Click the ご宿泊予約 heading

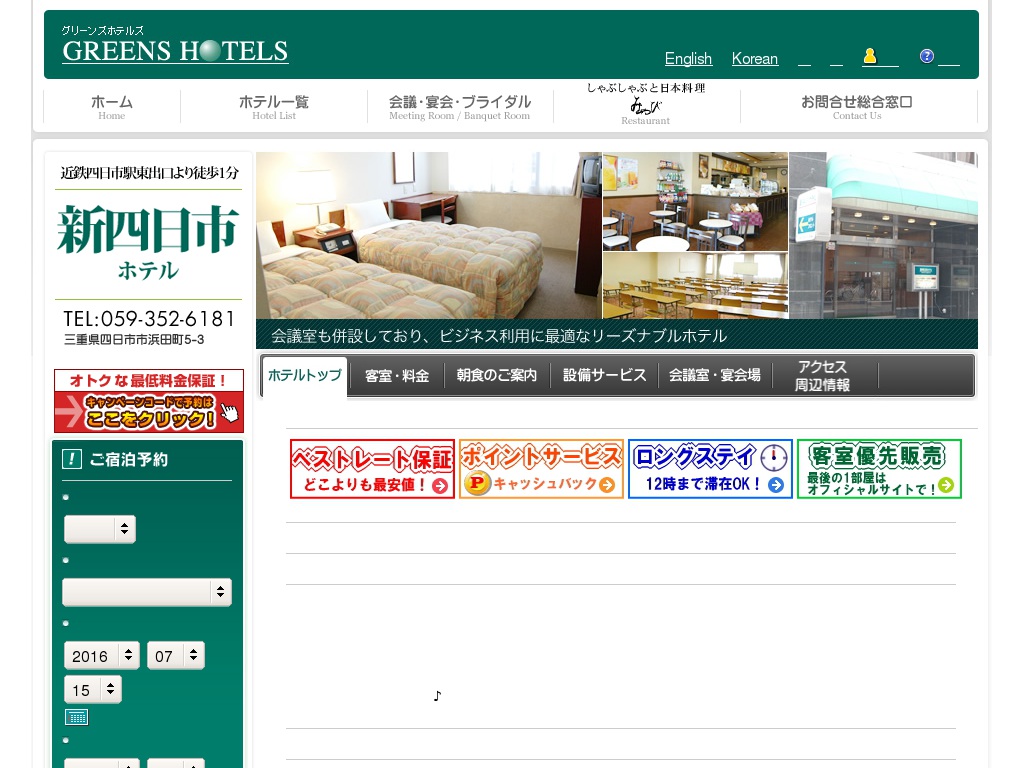(x=129, y=460)
